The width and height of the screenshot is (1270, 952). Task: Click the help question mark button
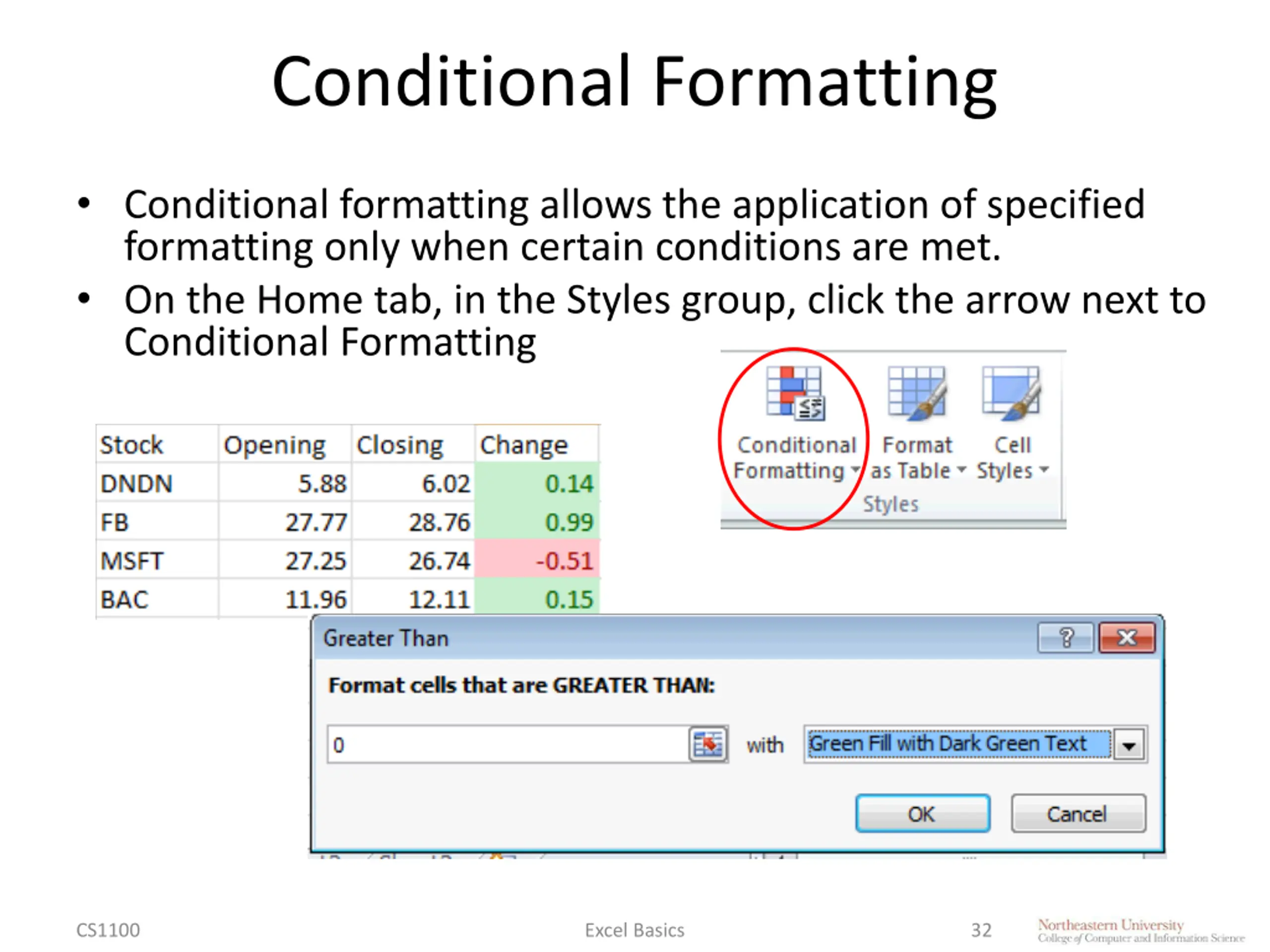[x=1066, y=638]
